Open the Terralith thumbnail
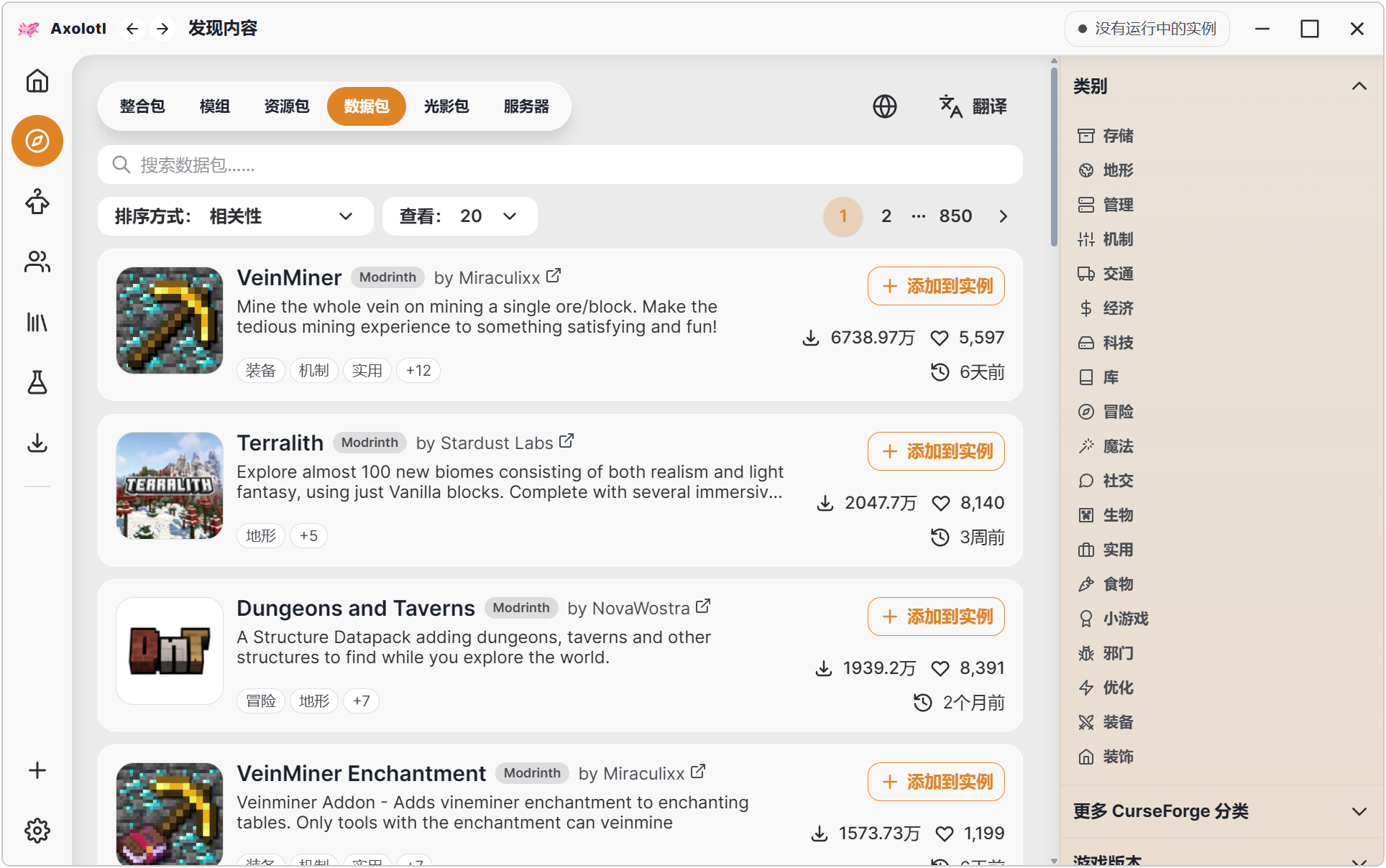The height and width of the screenshot is (868, 1386). tap(170, 486)
